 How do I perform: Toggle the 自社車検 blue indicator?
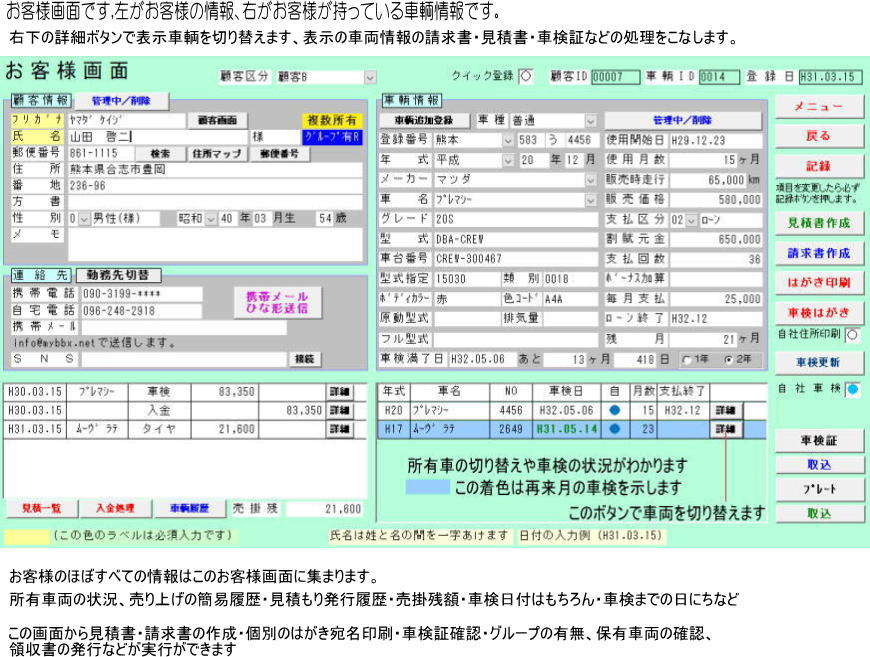pyautogui.click(x=853, y=390)
